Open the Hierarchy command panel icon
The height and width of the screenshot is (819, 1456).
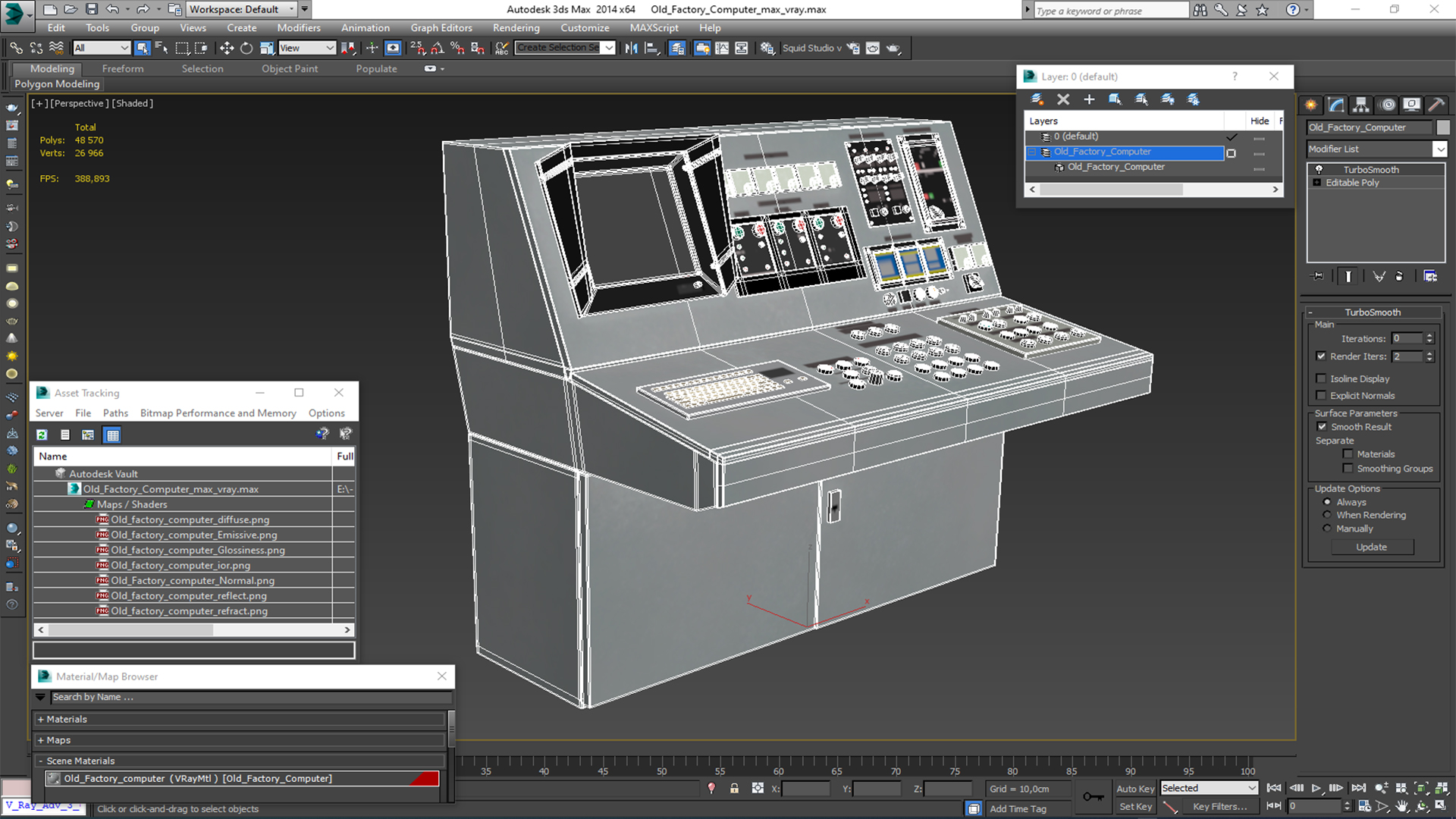point(1361,105)
